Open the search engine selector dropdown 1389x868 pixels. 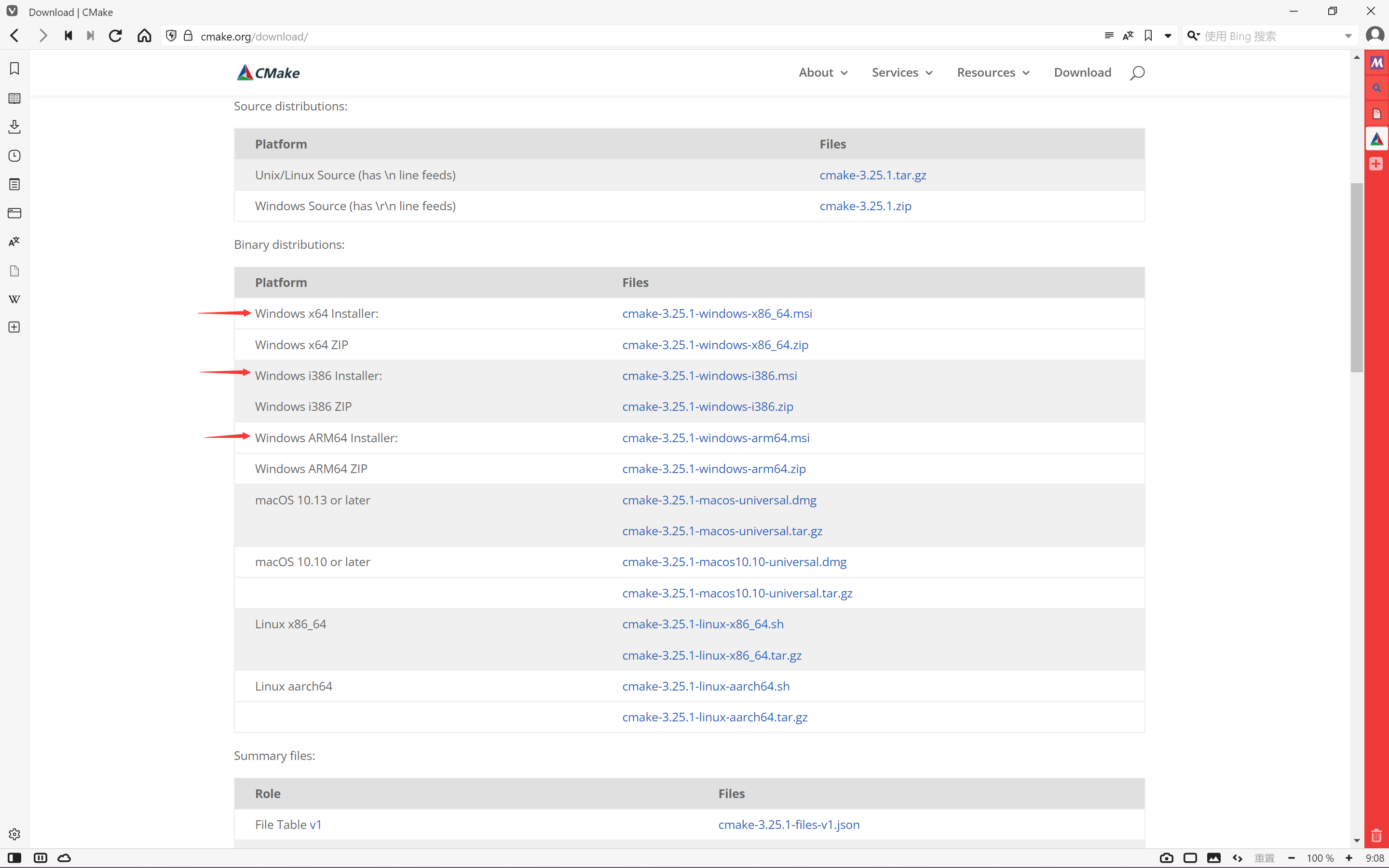tap(1193, 36)
